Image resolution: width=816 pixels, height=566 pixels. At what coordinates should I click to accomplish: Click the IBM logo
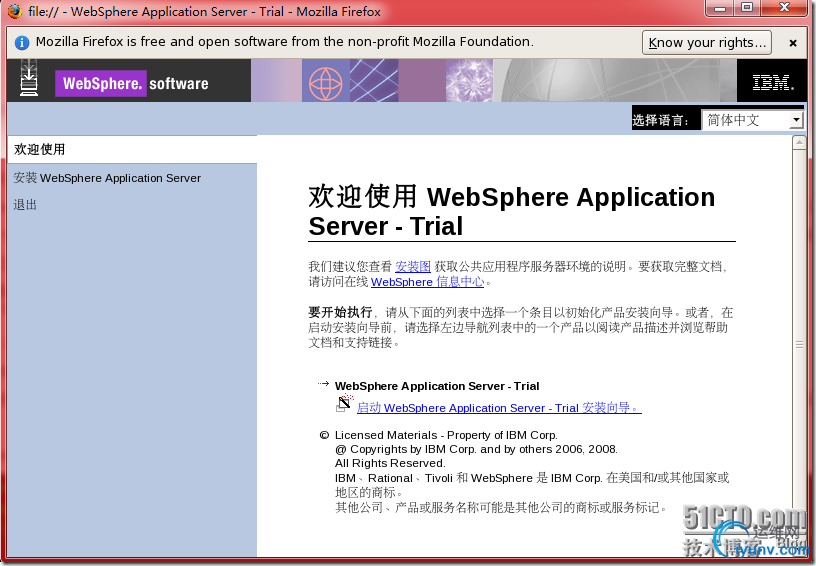coord(773,82)
